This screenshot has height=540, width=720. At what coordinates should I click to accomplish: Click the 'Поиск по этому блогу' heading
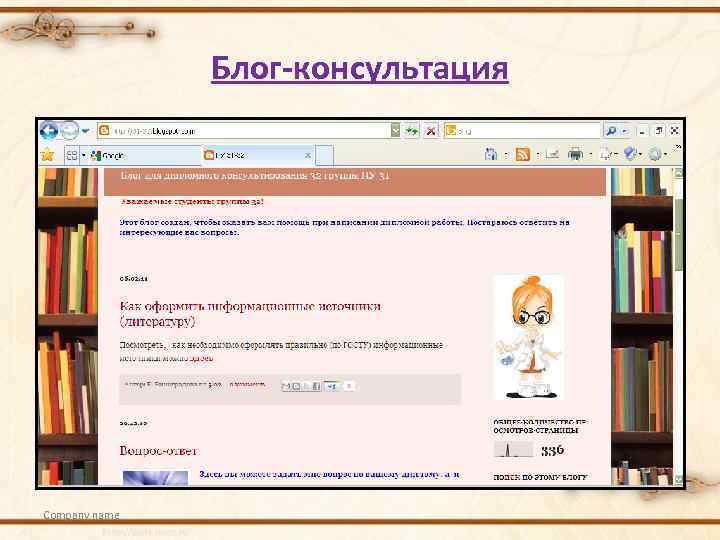[540, 478]
